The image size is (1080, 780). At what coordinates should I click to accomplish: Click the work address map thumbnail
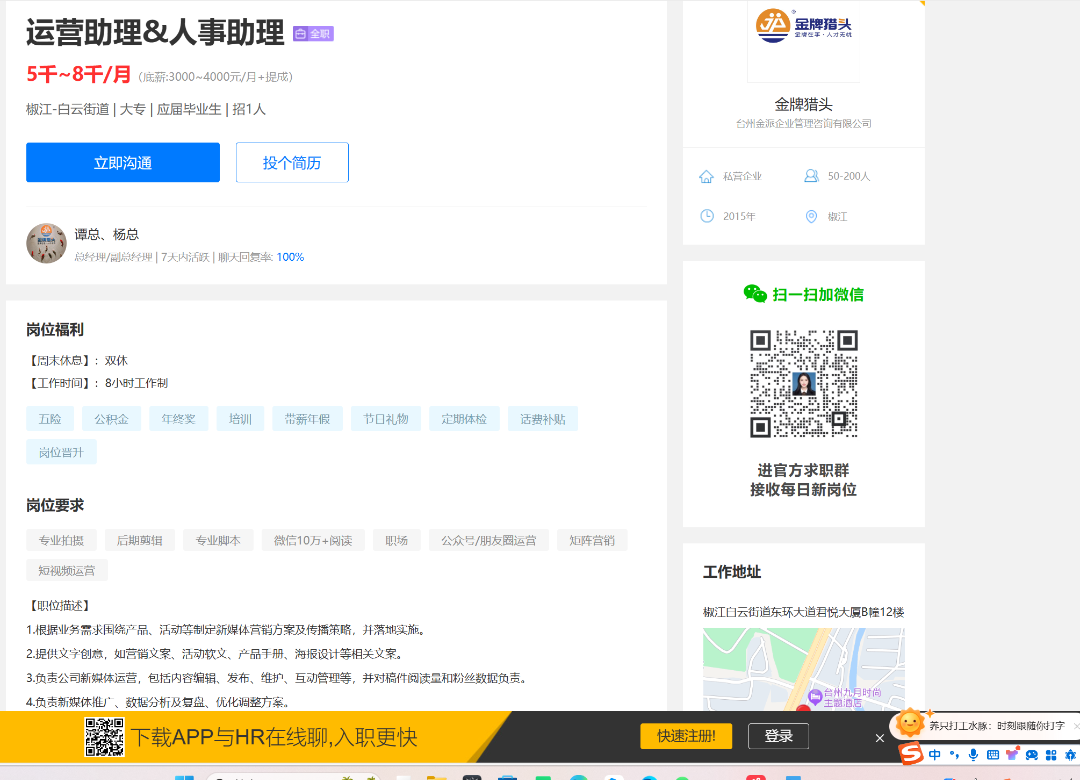[x=803, y=669]
